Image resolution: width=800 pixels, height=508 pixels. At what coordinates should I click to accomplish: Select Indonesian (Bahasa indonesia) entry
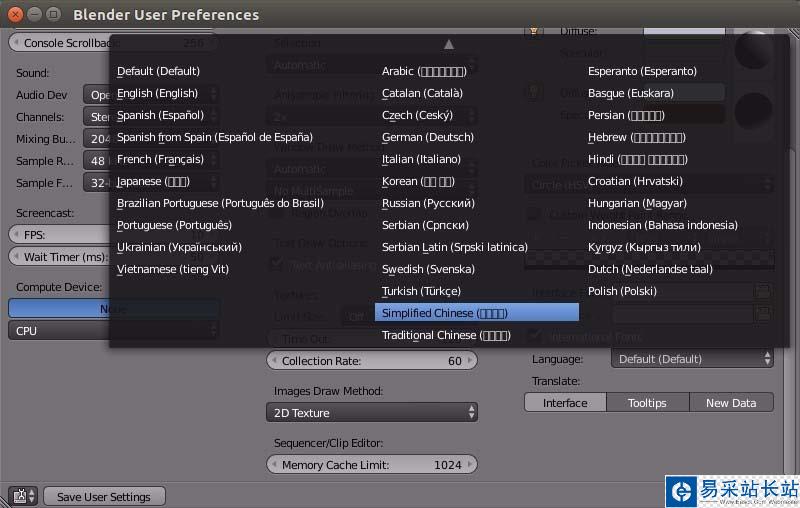(662, 225)
